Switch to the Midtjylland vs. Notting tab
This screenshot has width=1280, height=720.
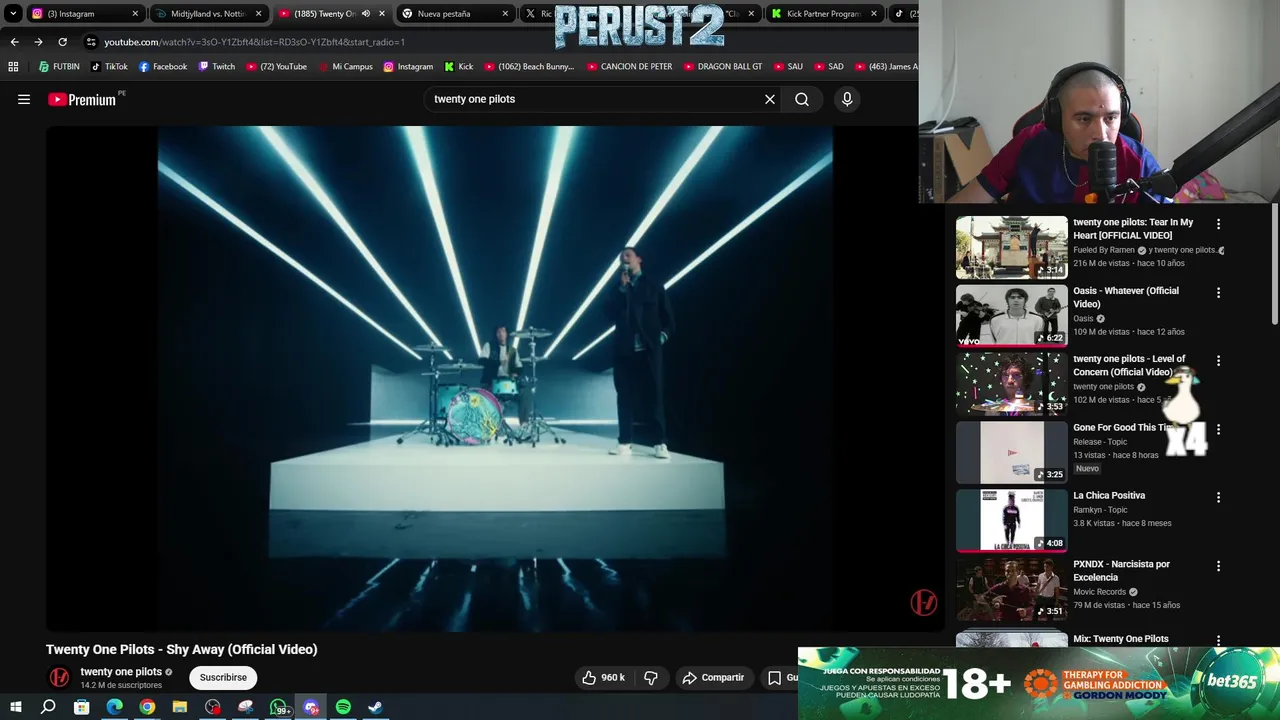pos(208,14)
